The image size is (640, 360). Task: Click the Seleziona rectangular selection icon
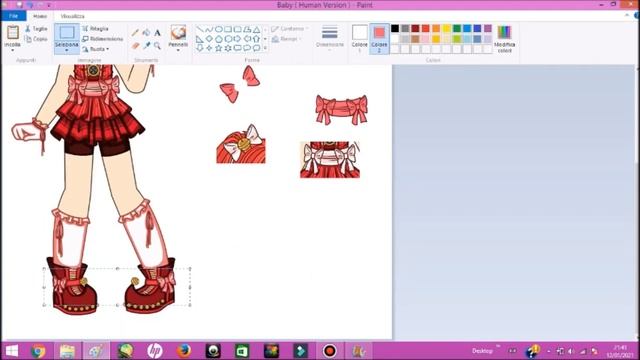tap(67, 32)
